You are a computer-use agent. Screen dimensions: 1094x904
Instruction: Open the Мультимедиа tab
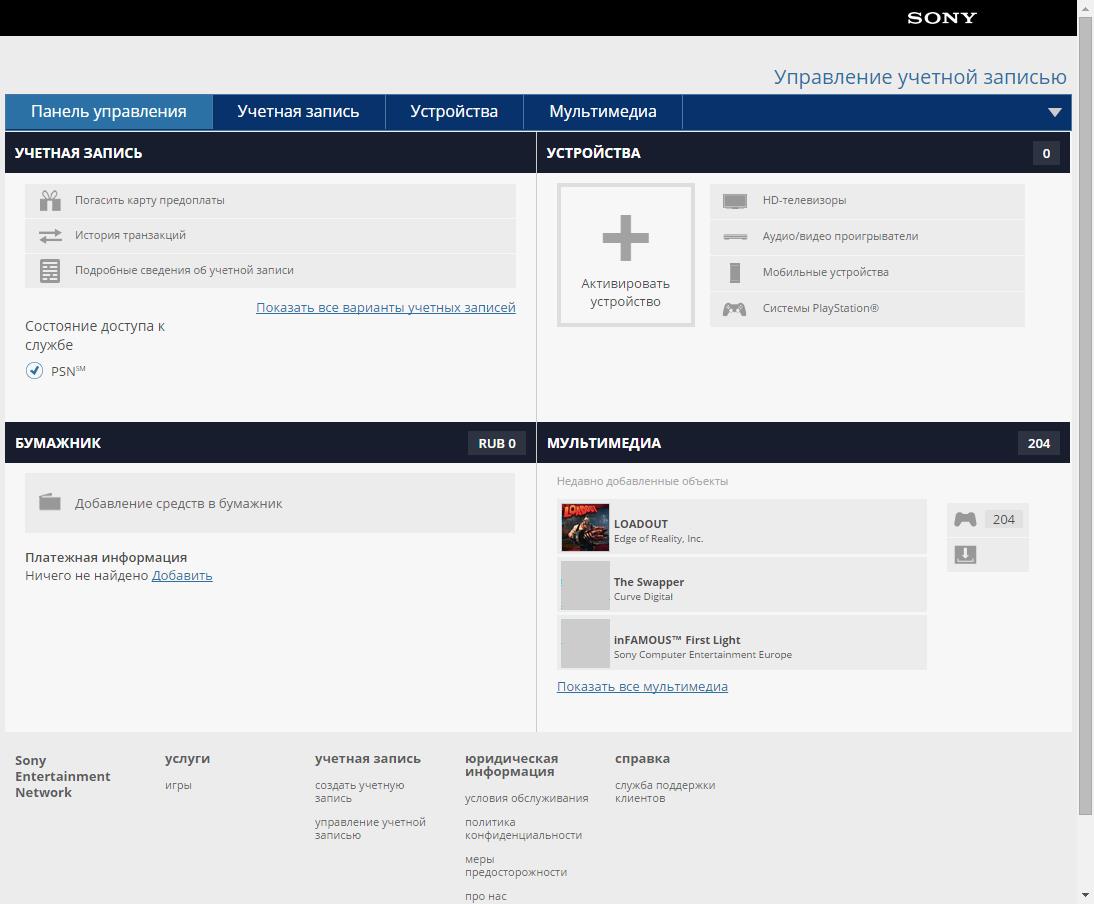coord(603,112)
